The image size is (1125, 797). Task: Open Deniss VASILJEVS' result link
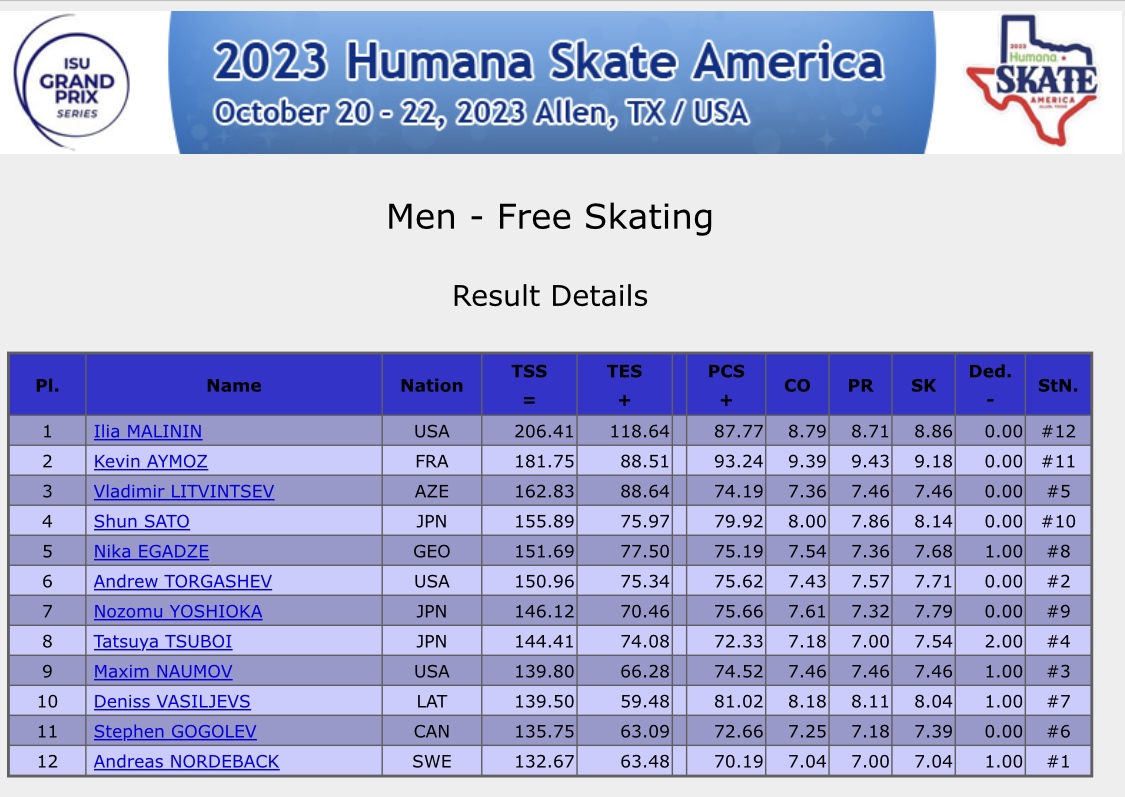point(172,702)
